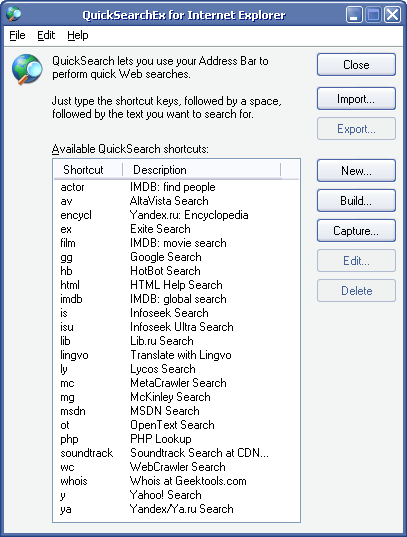Click the Capture... button
Screen dimensions: 407x537
tap(356, 231)
